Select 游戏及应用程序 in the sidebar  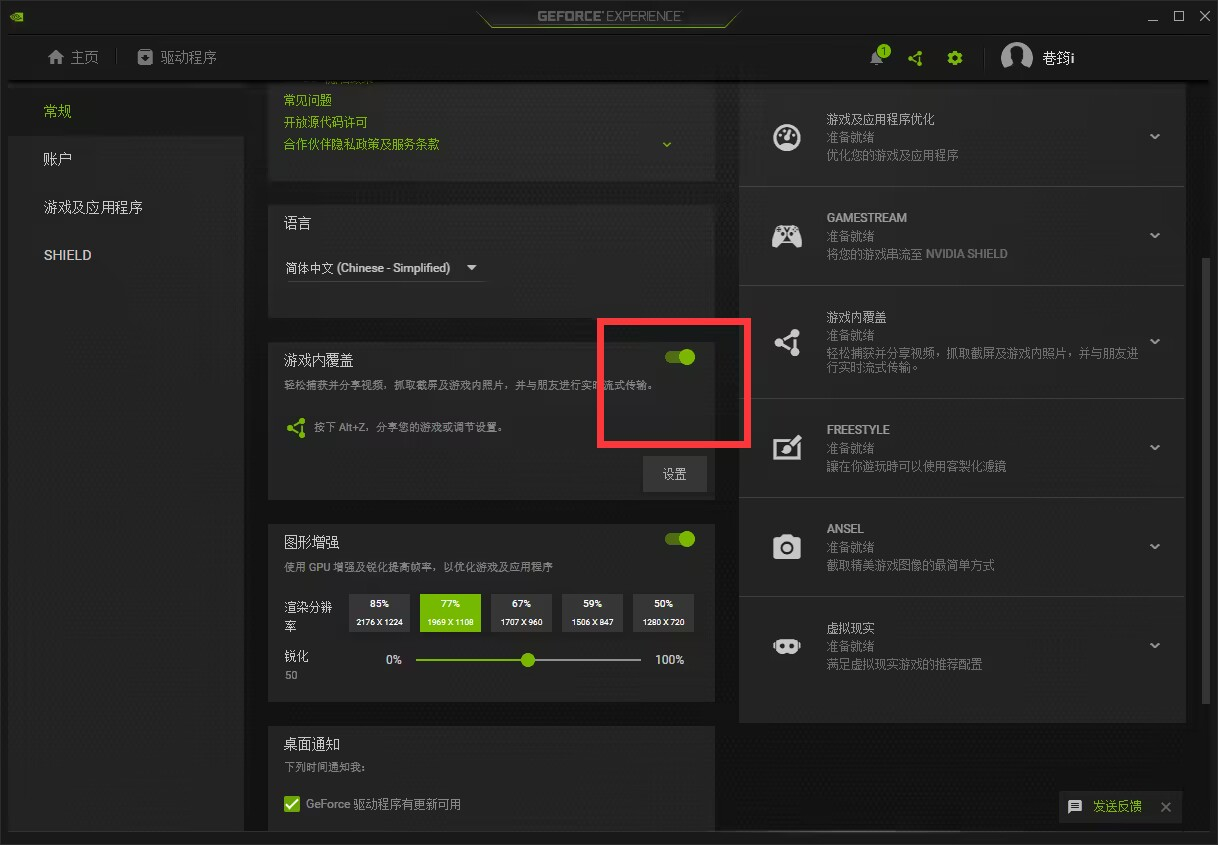(93, 207)
